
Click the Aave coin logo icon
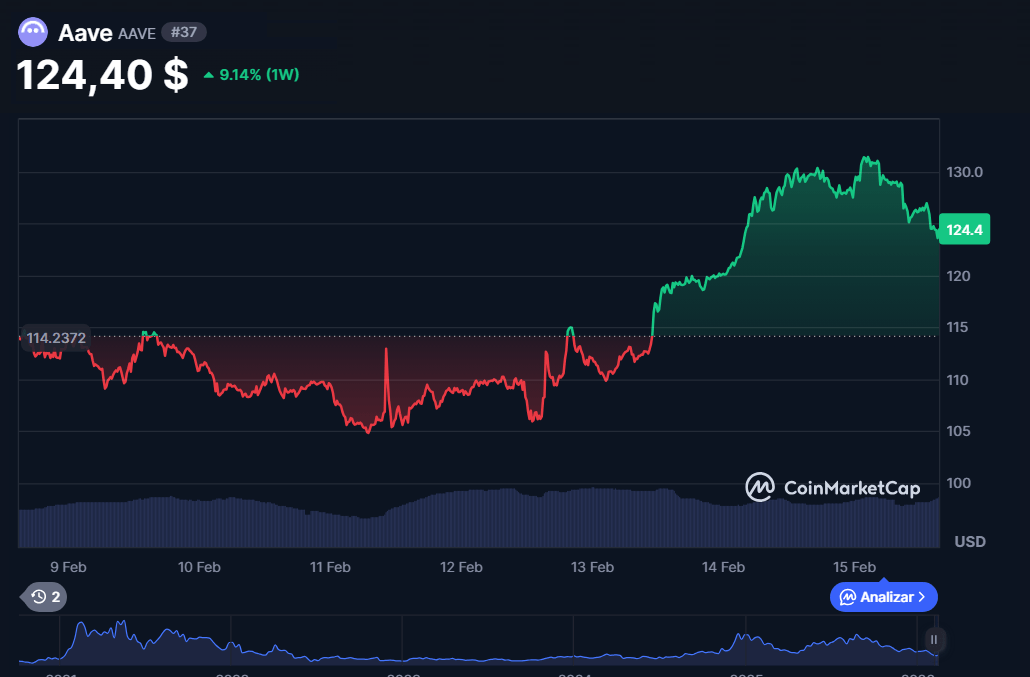click(x=33, y=31)
